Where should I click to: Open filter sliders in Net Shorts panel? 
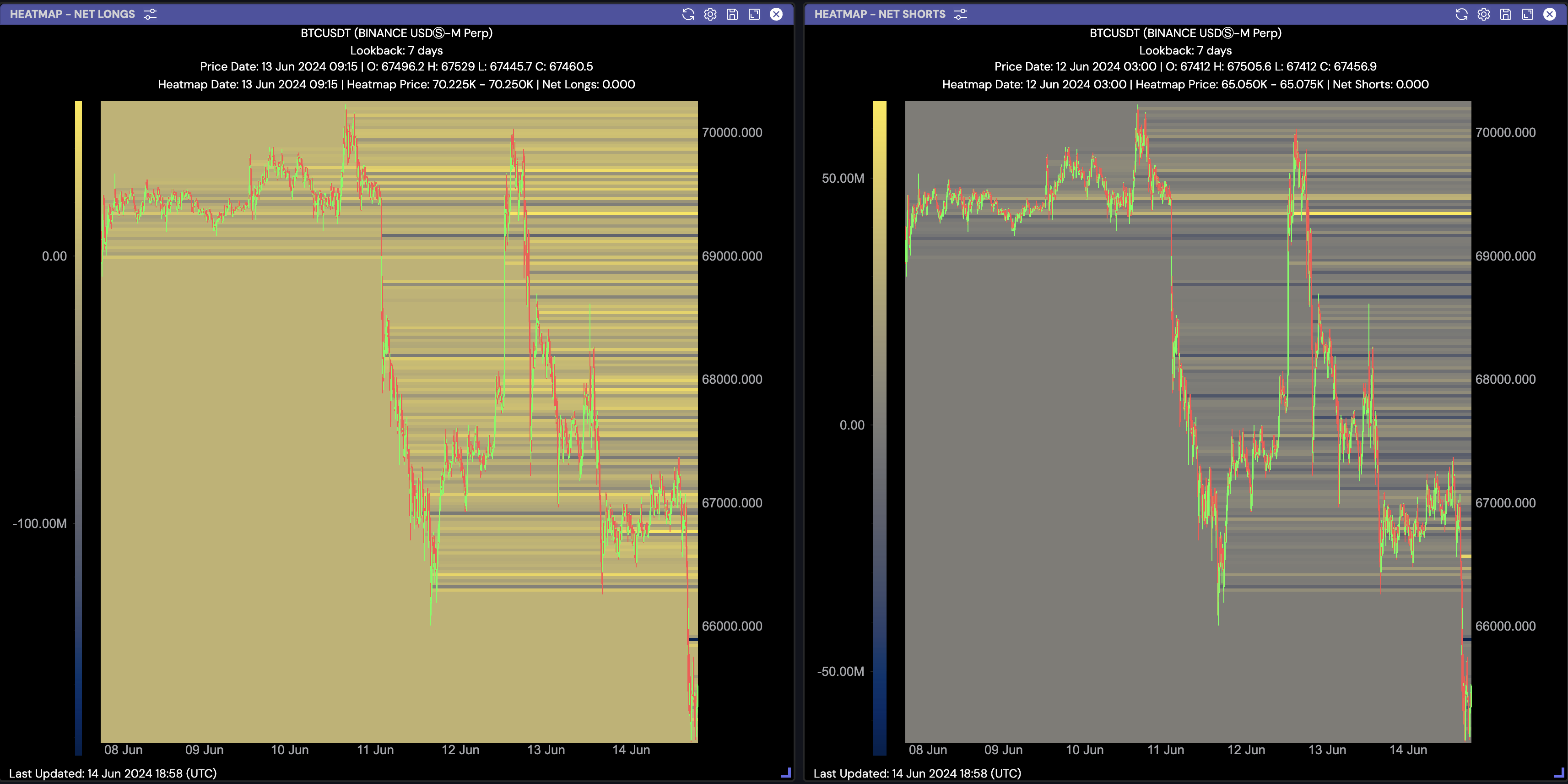click(961, 14)
